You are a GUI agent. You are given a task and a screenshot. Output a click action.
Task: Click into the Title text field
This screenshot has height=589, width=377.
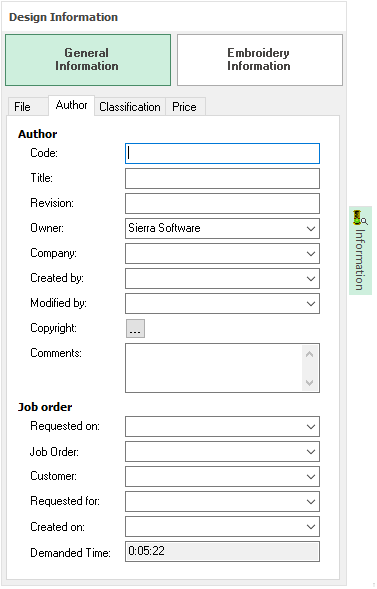tap(222, 178)
